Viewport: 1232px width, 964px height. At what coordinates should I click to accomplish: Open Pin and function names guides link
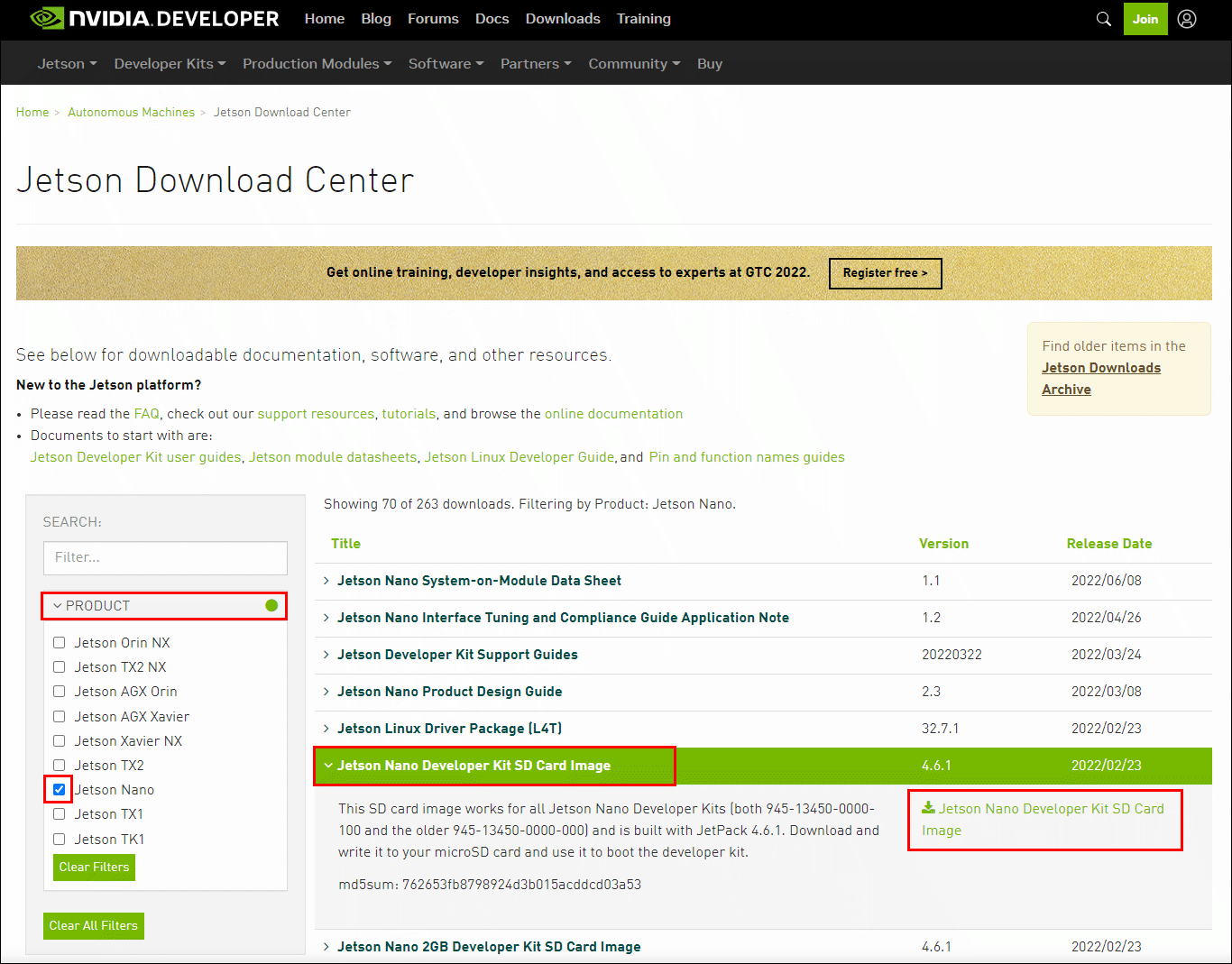click(747, 457)
